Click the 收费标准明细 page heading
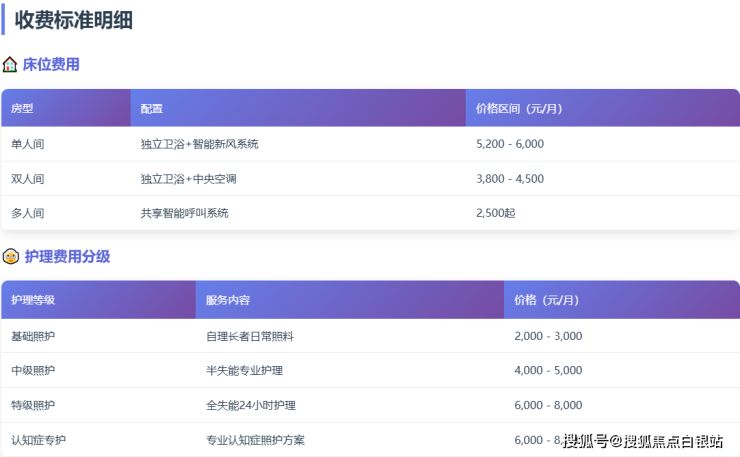740x457 pixels. coord(74,19)
